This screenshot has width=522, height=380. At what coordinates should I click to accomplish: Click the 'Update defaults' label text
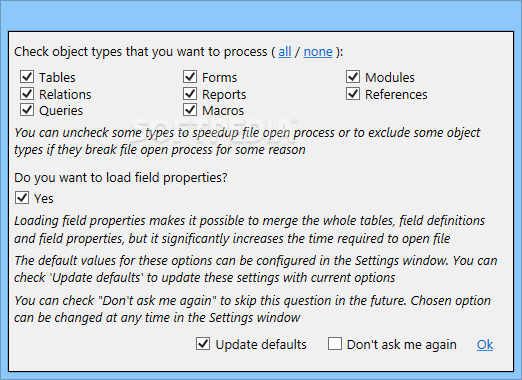pyautogui.click(x=261, y=345)
